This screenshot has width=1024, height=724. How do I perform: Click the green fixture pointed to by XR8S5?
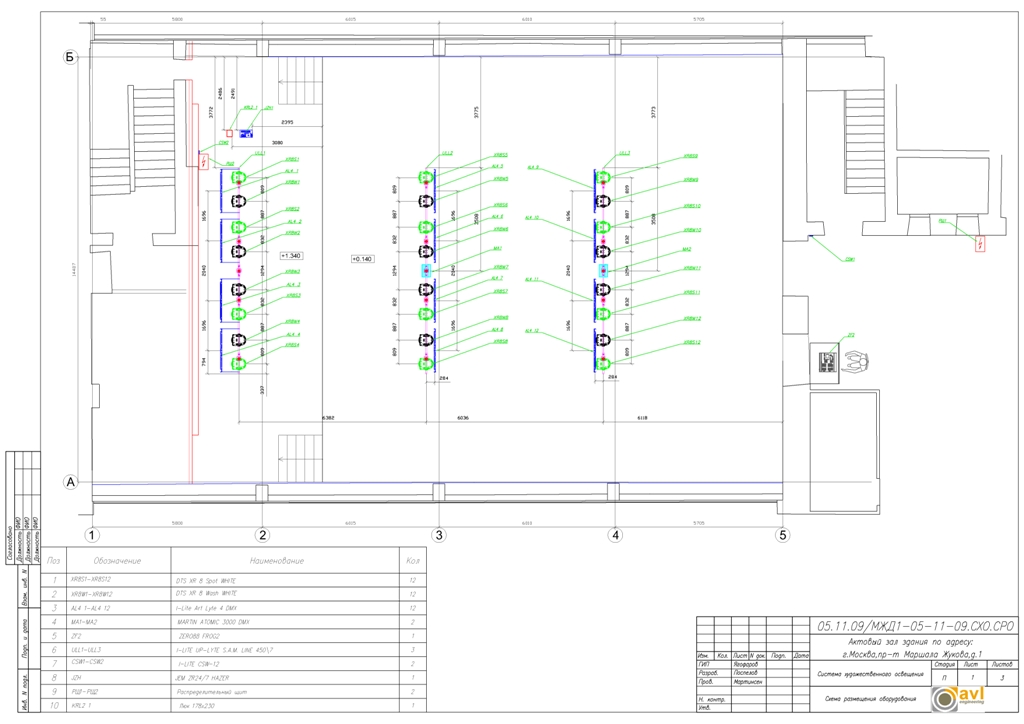tap(426, 178)
